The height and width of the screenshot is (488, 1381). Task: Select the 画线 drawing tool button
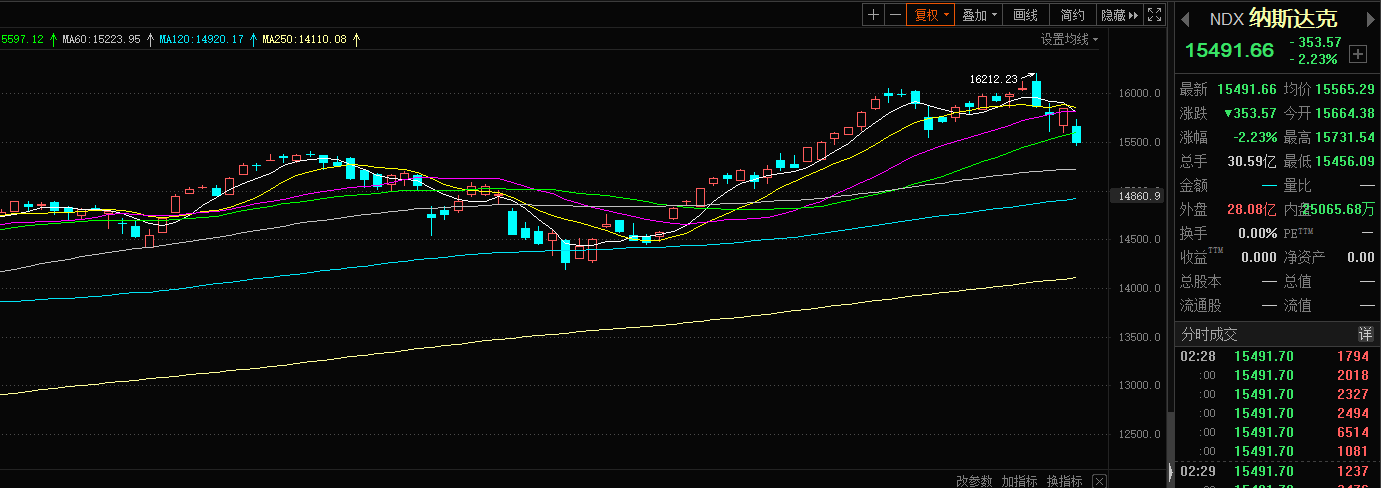click(x=1025, y=15)
